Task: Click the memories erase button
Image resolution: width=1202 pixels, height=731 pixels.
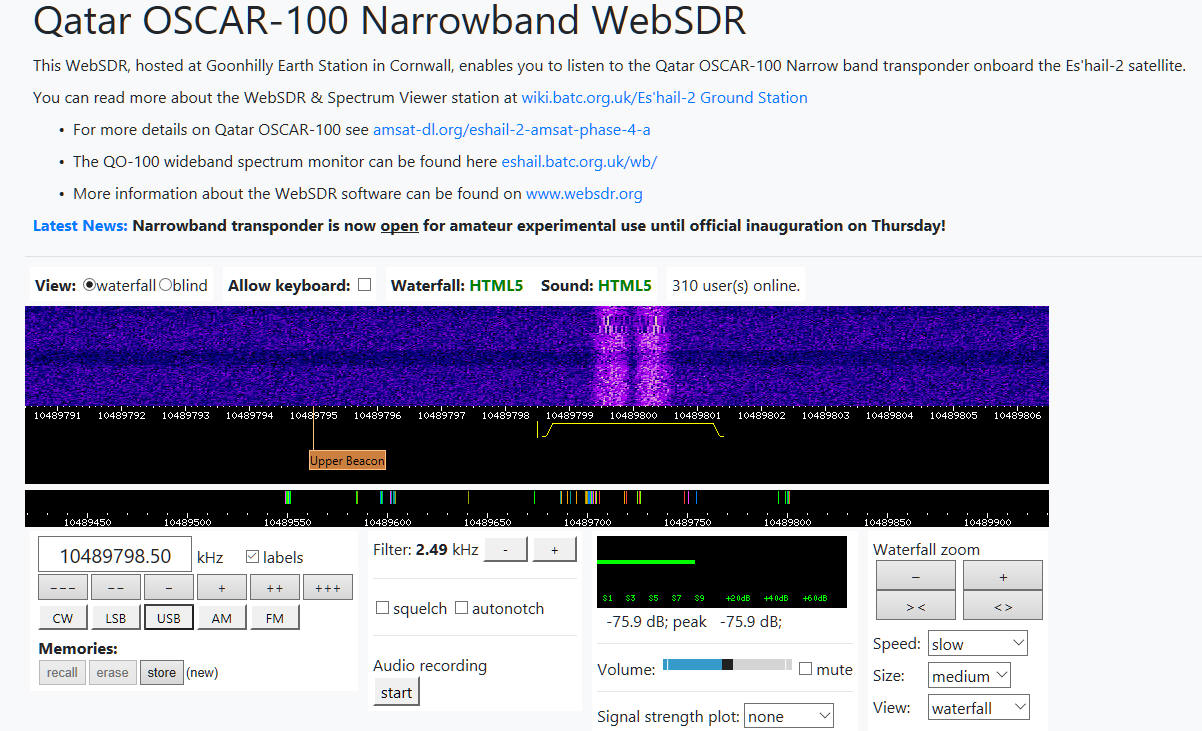Action: [112, 672]
